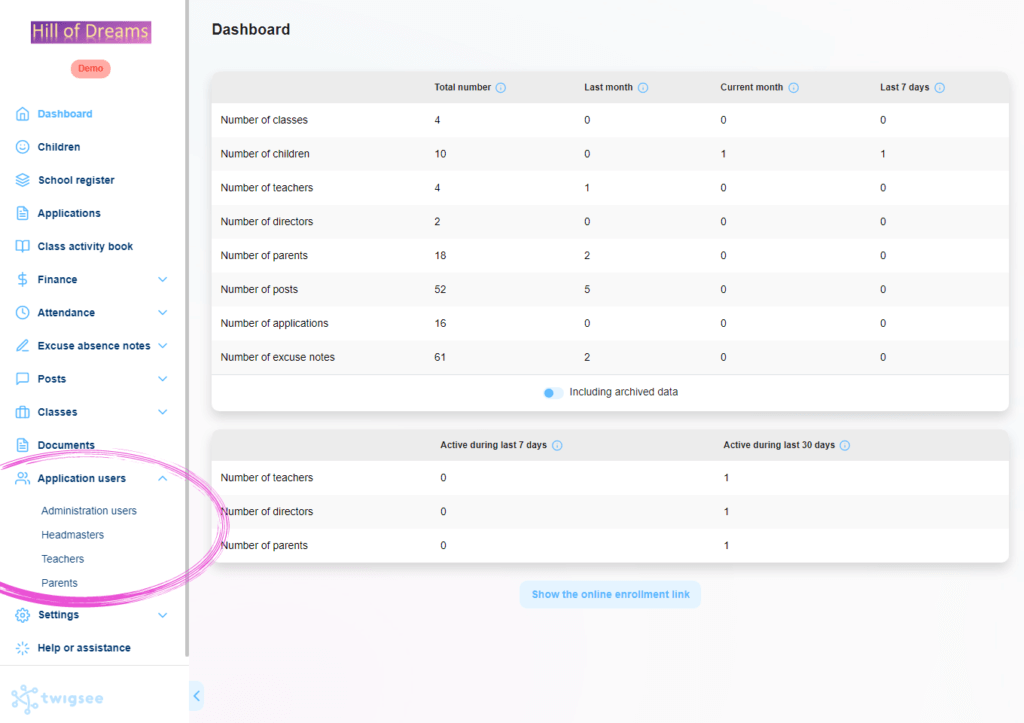The height and width of the screenshot is (723, 1024).
Task: Collapse the Application users submenu chevron
Action: point(163,478)
